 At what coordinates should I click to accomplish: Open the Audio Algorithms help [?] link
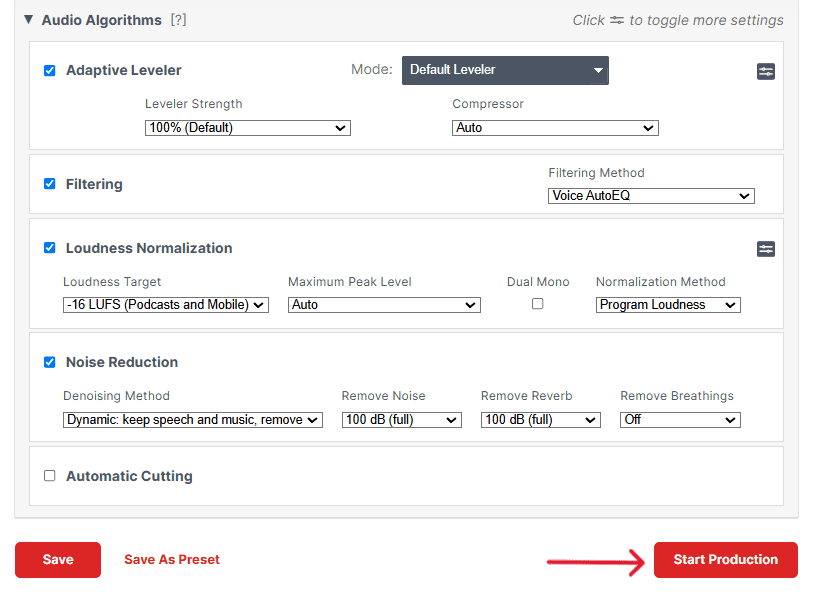point(178,20)
